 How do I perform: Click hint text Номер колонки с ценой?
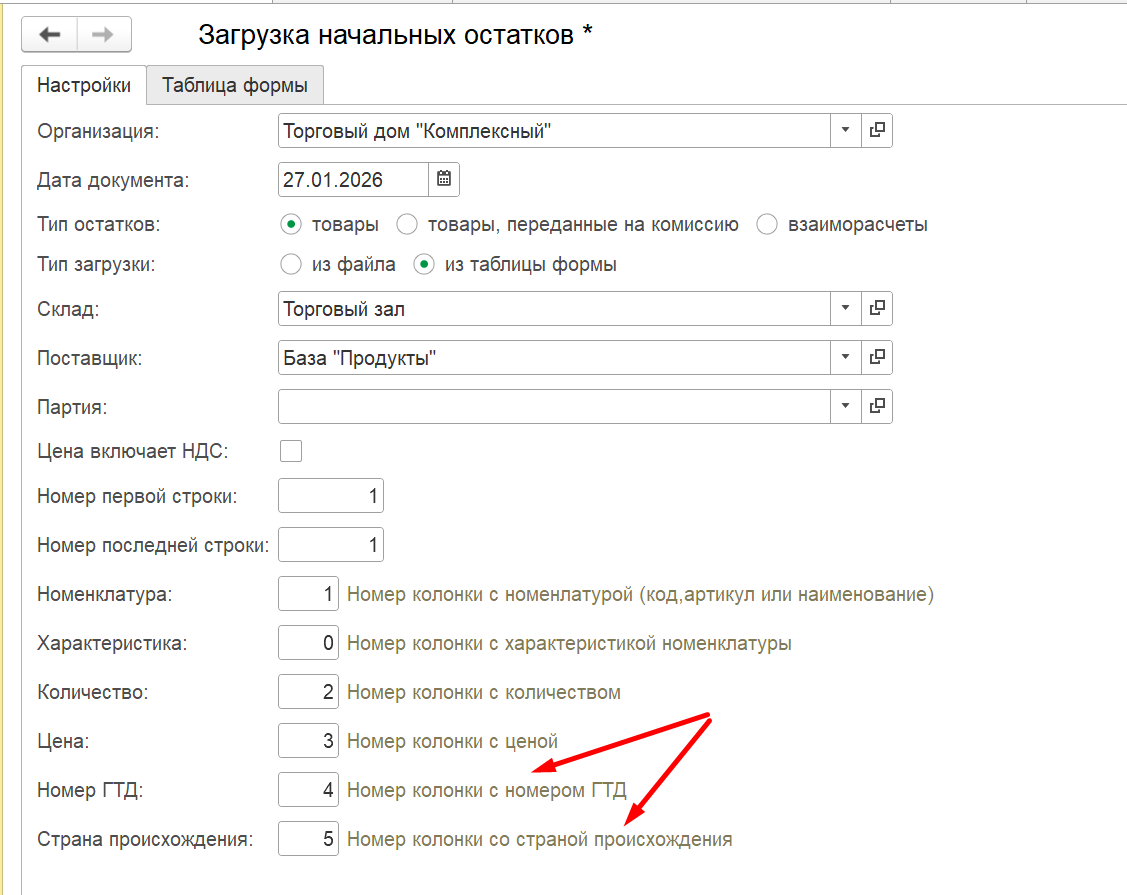click(452, 741)
